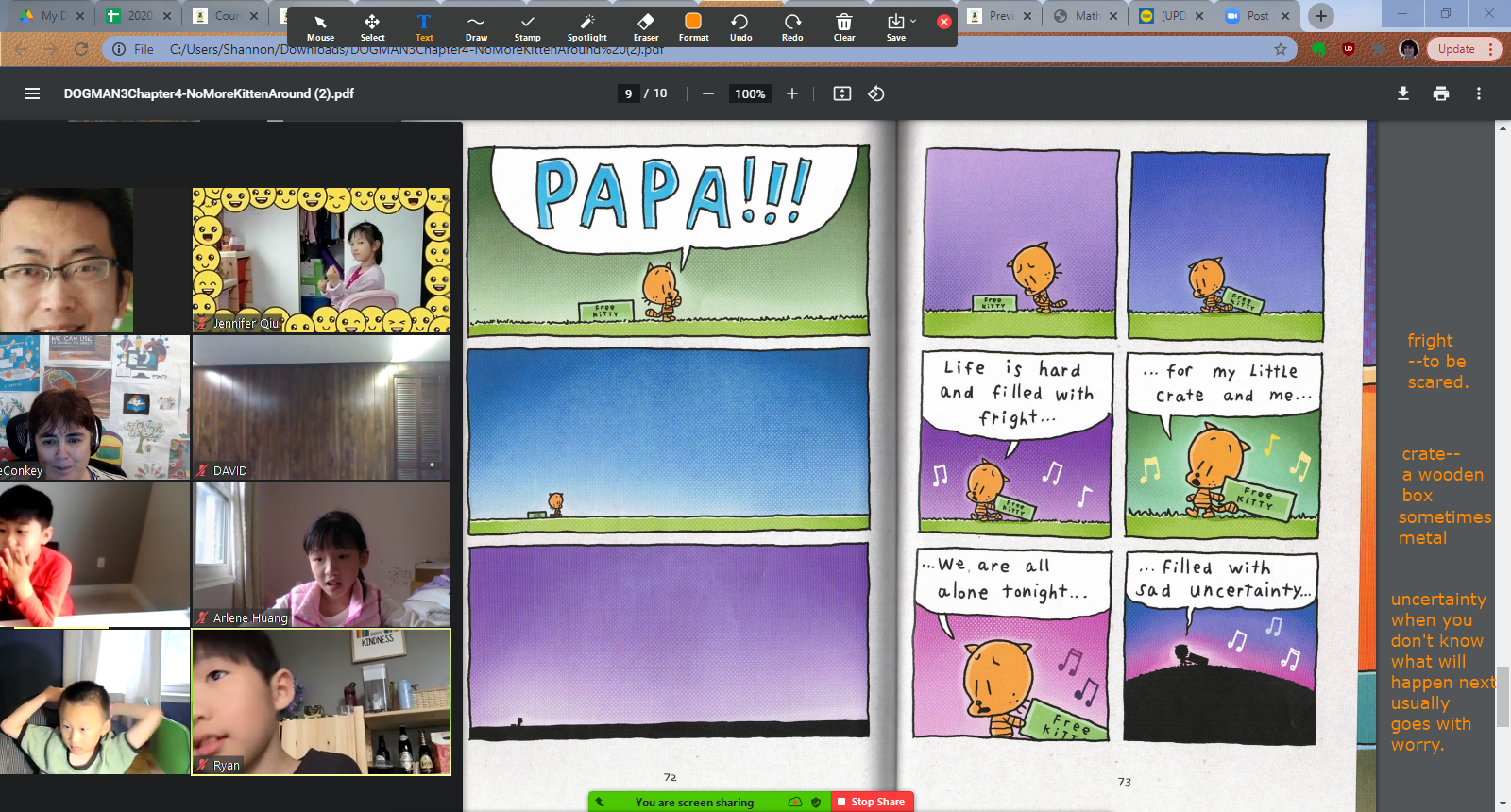1511x812 pixels.
Task: Clear annotations with trash icon
Action: (844, 27)
